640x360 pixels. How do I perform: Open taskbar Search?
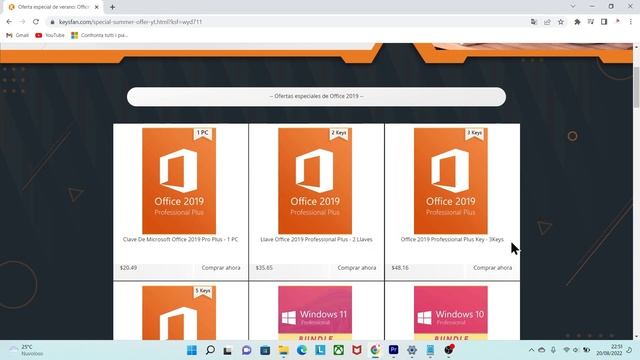coord(210,350)
